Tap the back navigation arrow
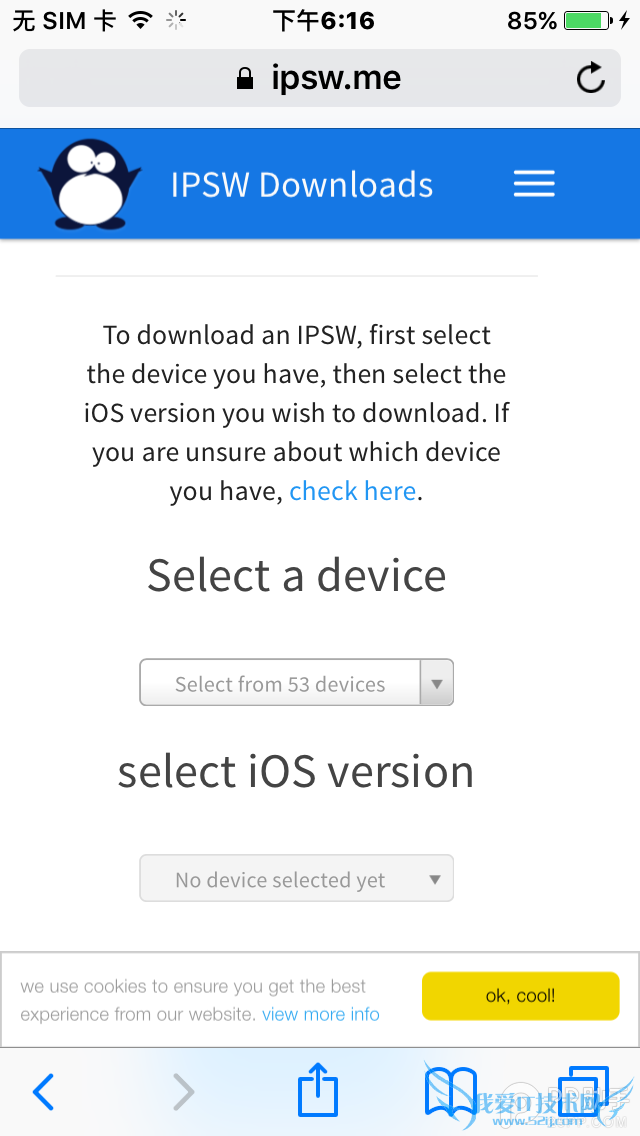Viewport: 640px width, 1136px height. point(44,1091)
